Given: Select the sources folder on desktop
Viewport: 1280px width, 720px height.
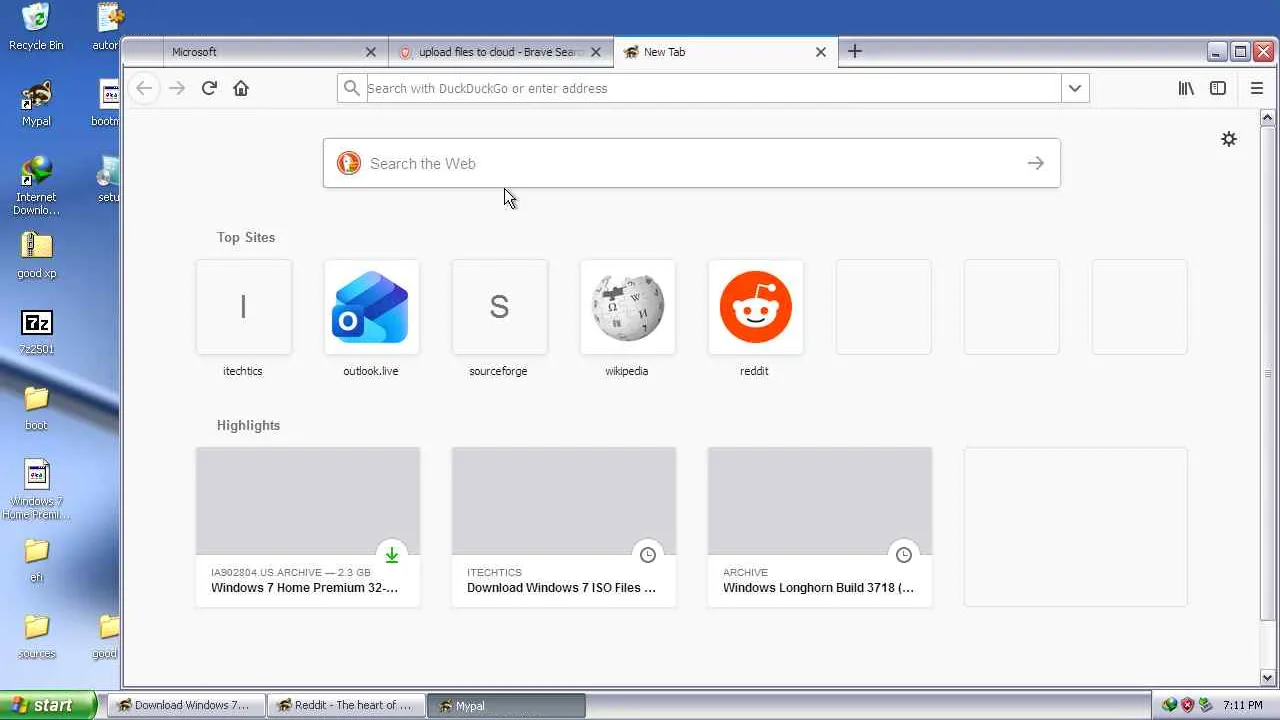Looking at the screenshot, I should click(36, 636).
